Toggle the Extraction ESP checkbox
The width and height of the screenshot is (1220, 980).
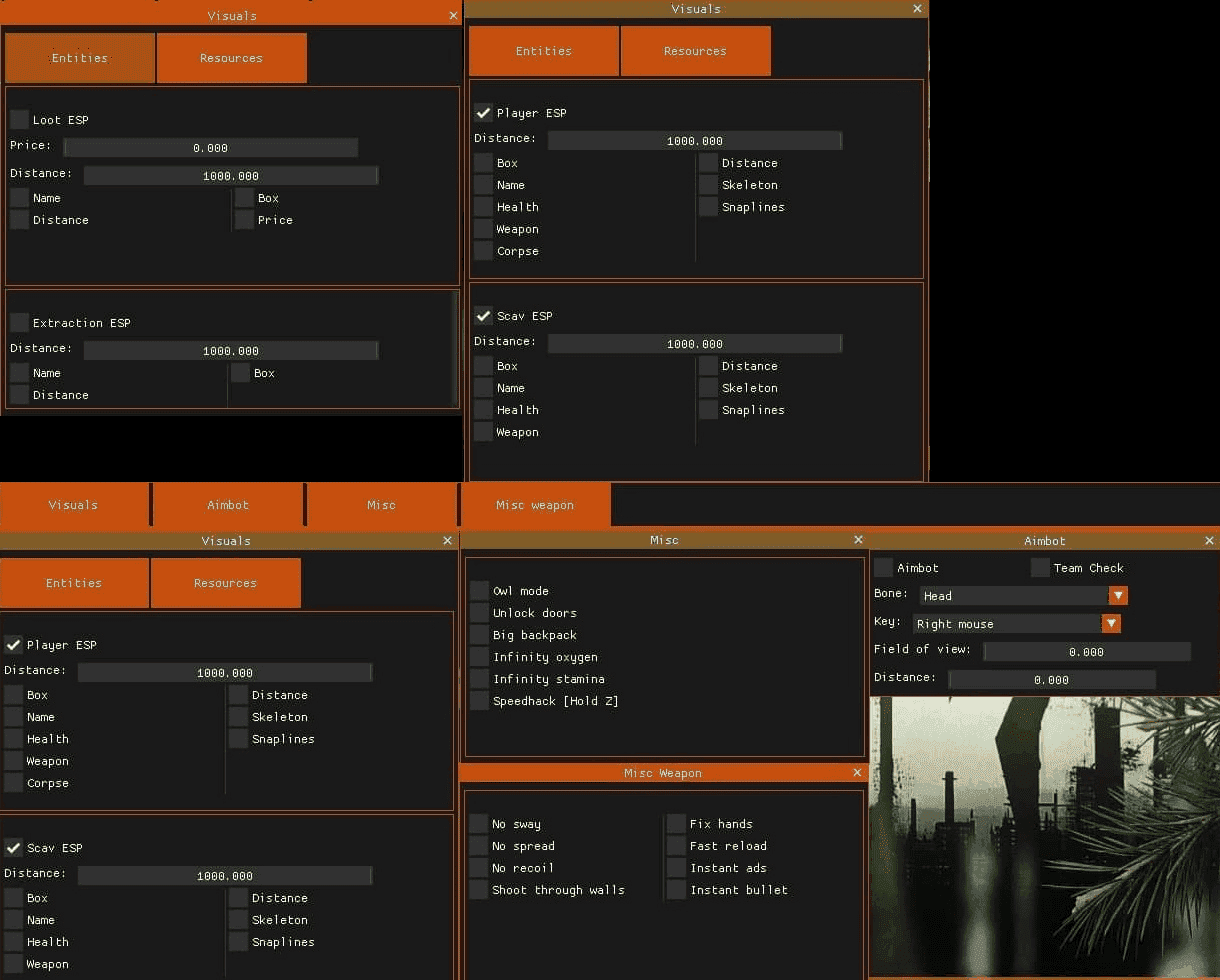(20, 323)
